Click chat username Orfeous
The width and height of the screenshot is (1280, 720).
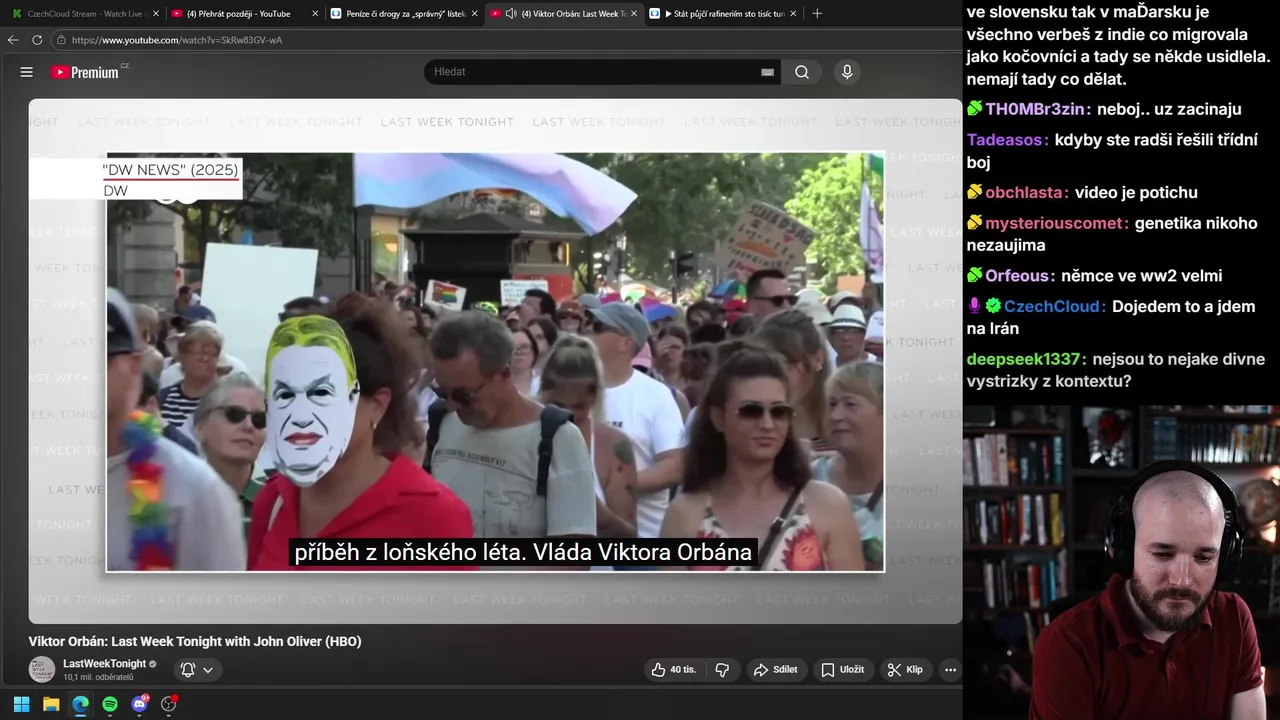click(x=1019, y=276)
